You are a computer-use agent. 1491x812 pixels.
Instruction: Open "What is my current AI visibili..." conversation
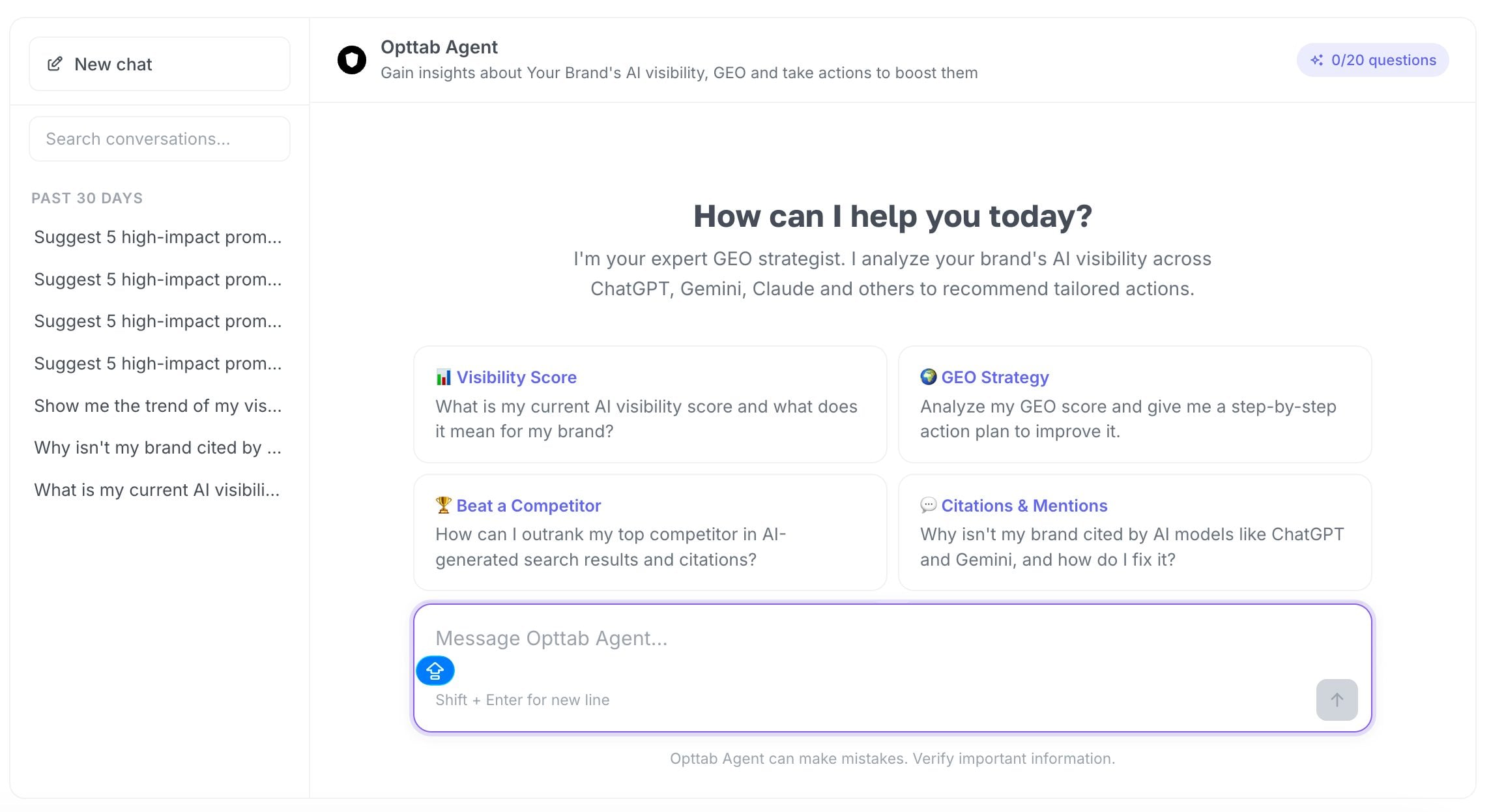pos(157,490)
